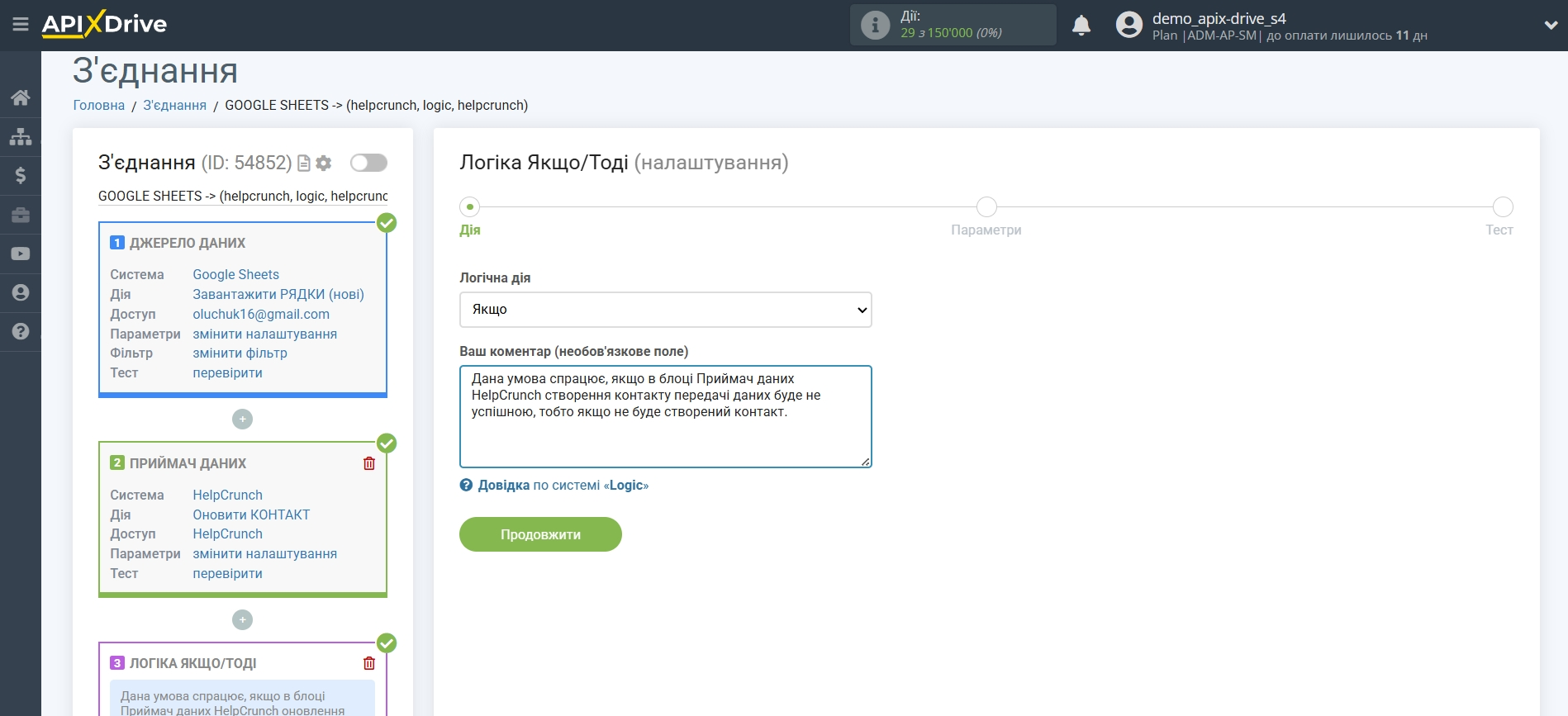This screenshot has width=1568, height=716.
Task: Click the connection document copy icon
Action: 304,164
